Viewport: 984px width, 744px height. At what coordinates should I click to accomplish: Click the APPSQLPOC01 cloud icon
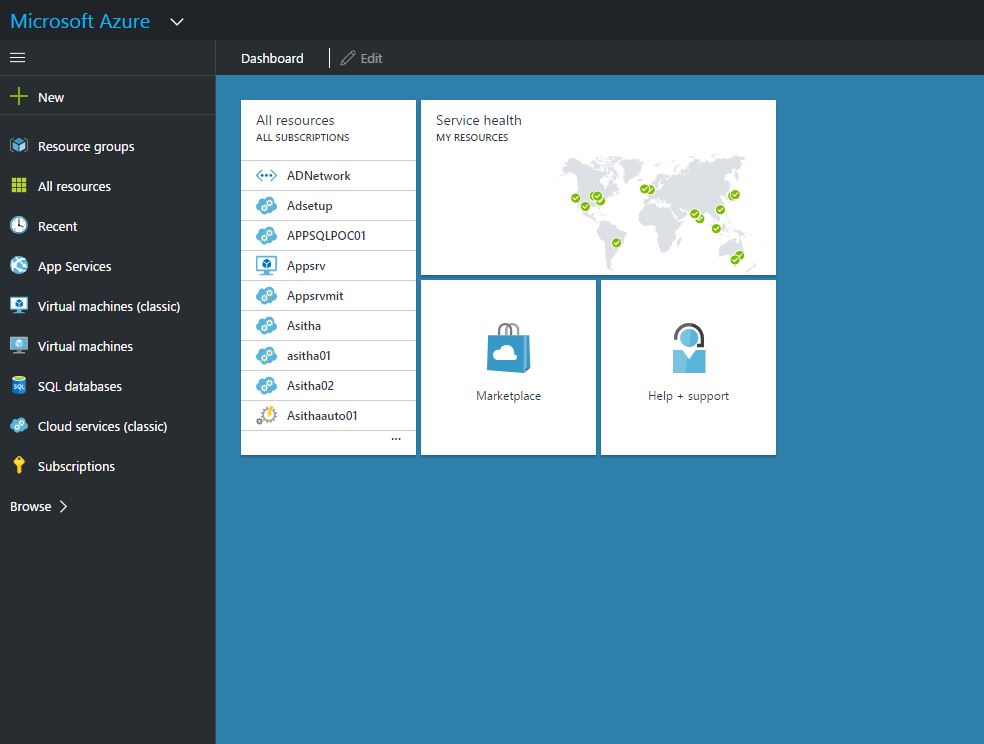pyautogui.click(x=266, y=236)
